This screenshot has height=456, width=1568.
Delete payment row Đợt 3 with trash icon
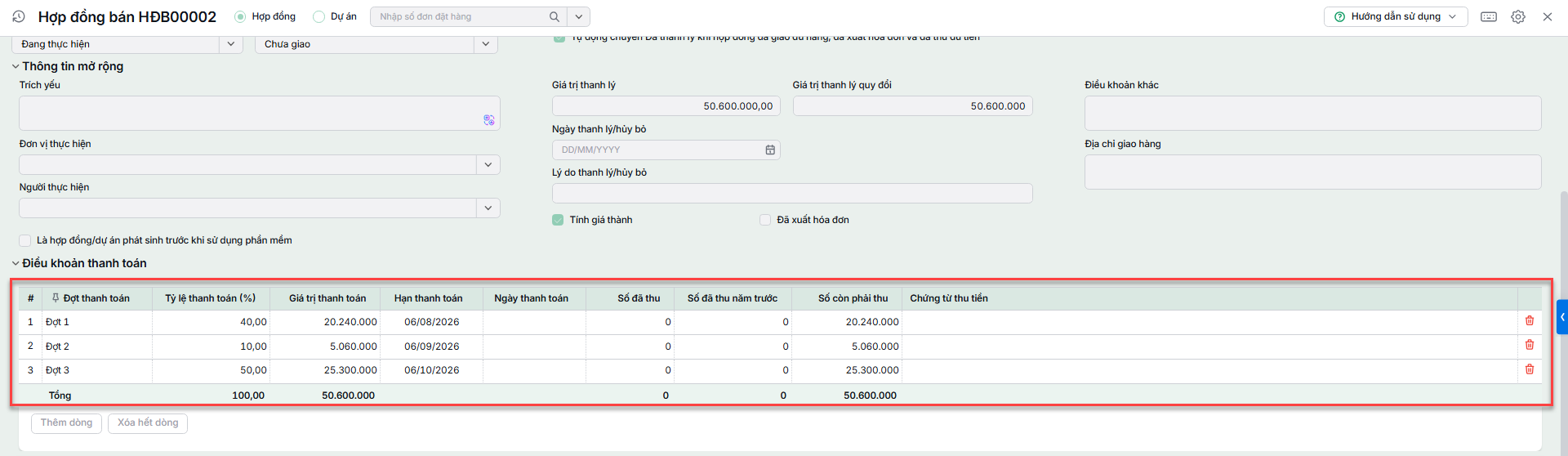pos(1530,369)
